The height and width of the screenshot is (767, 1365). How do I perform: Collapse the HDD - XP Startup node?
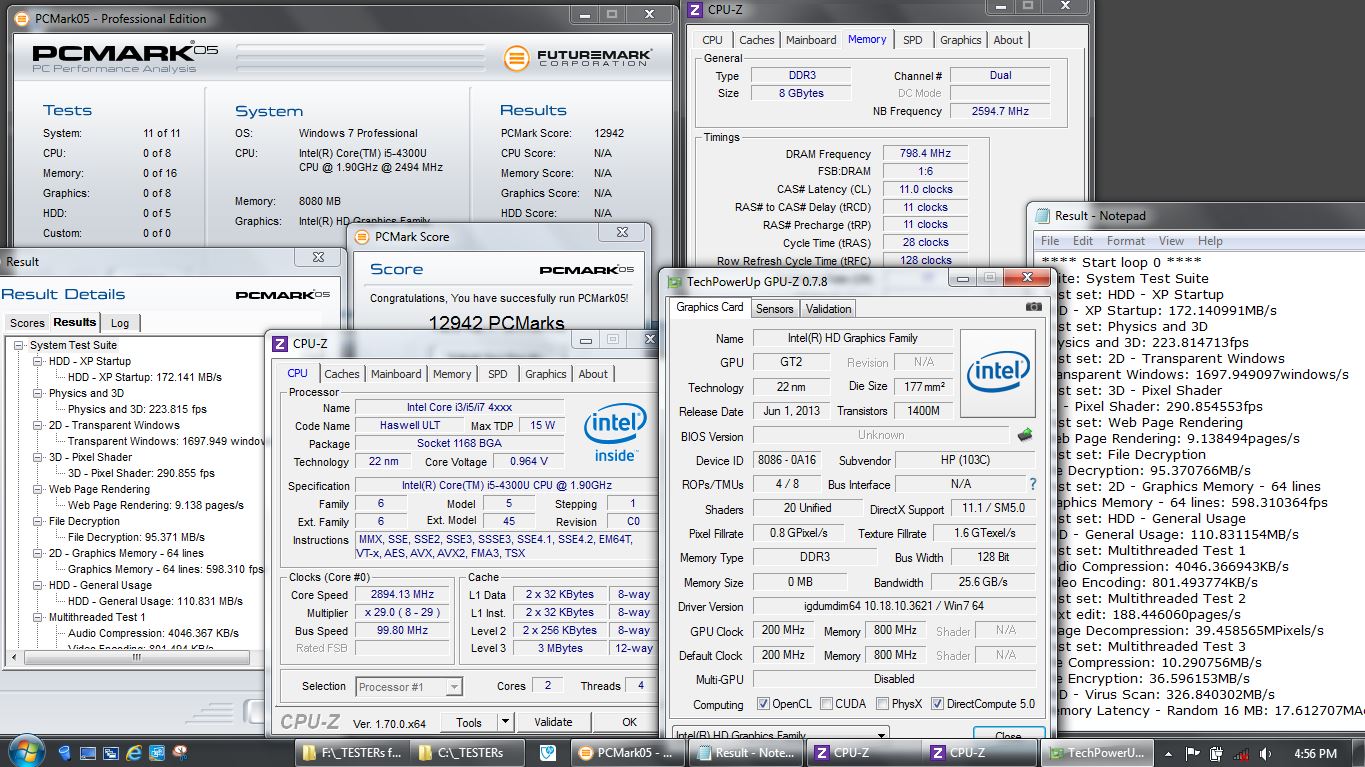coord(37,361)
